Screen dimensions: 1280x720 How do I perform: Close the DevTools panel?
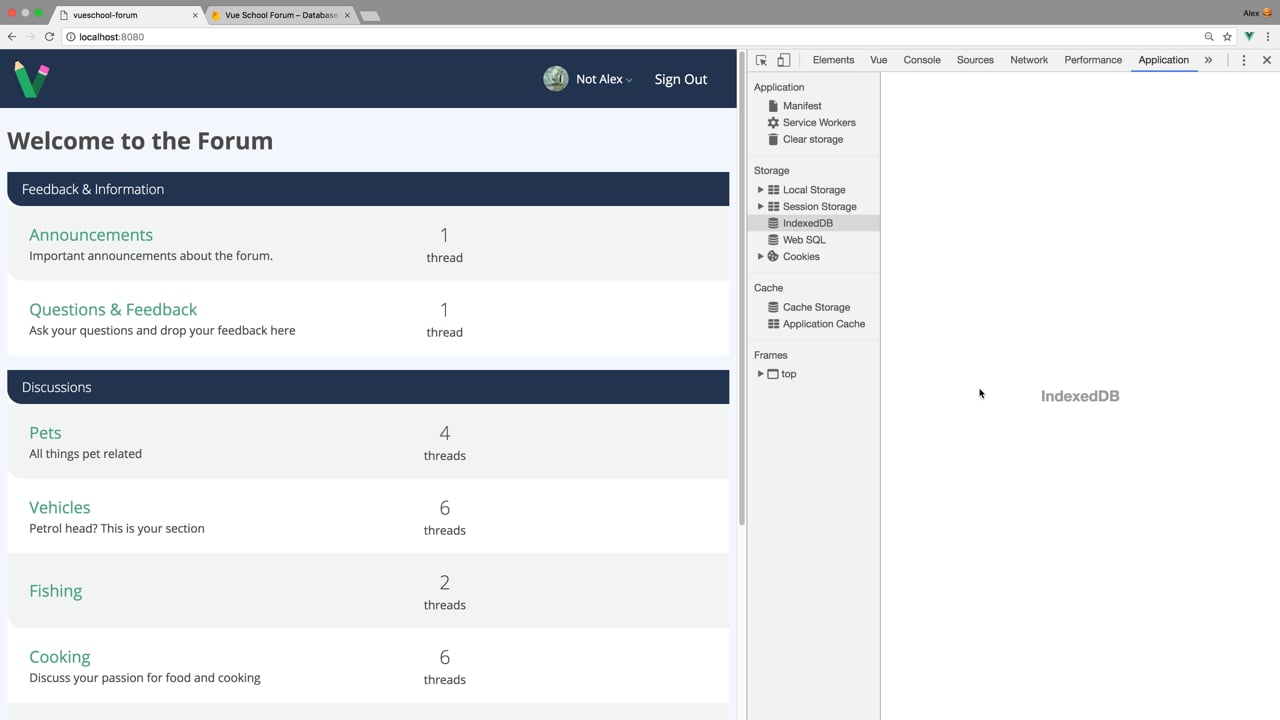pyautogui.click(x=1267, y=60)
